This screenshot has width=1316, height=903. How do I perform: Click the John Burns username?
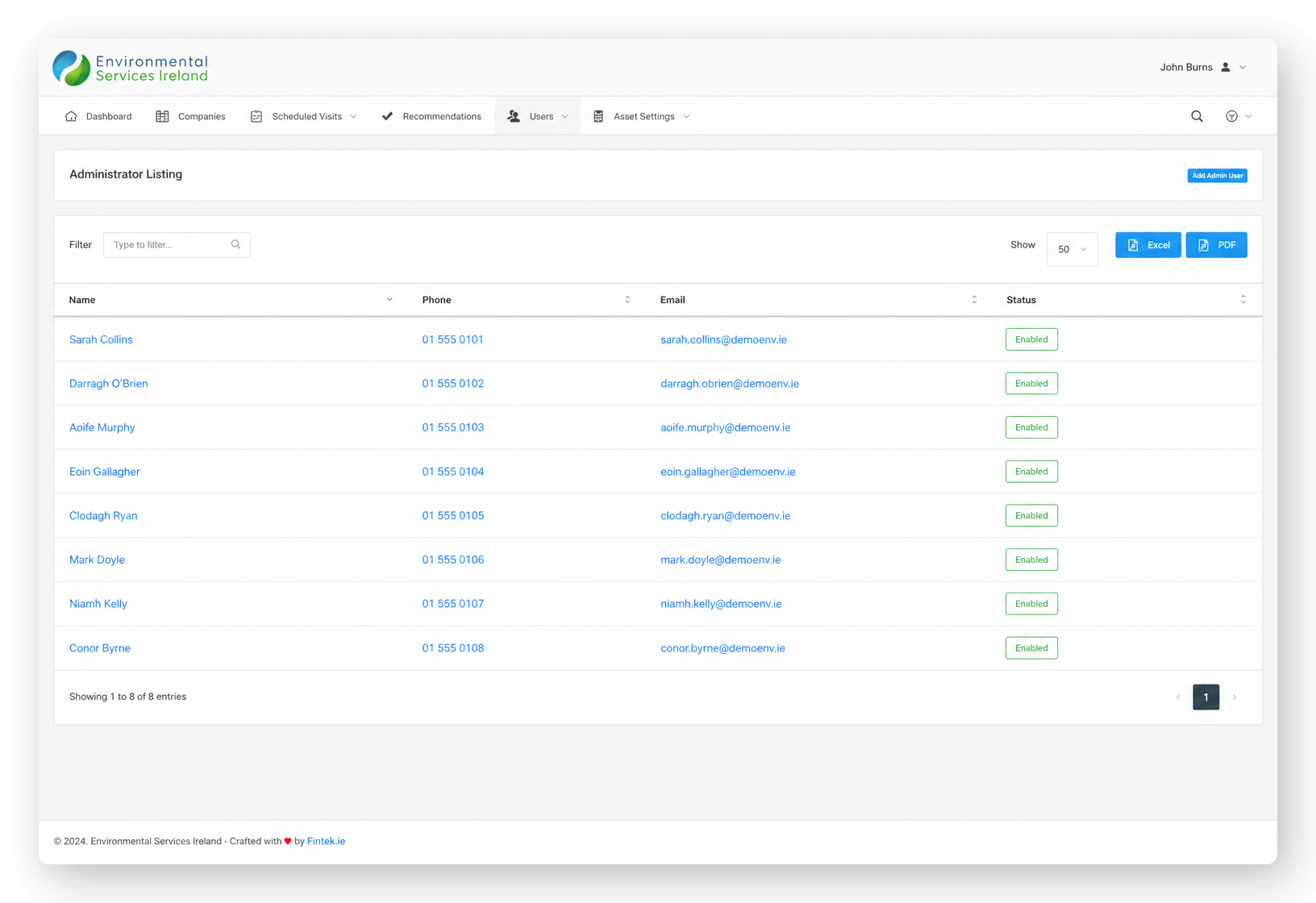[x=1186, y=67]
